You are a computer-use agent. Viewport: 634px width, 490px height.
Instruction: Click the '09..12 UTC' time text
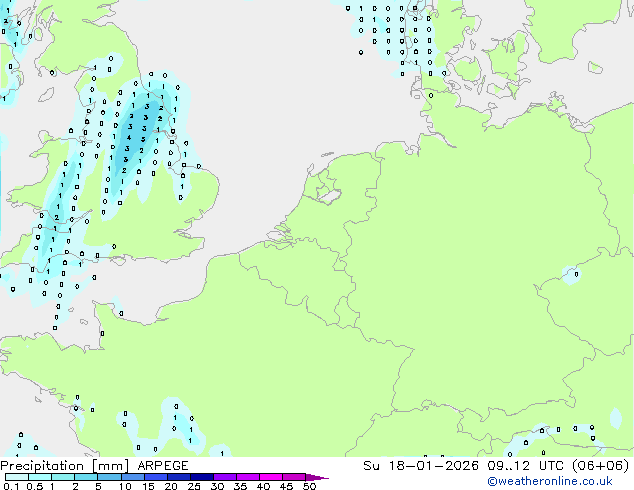point(528,466)
